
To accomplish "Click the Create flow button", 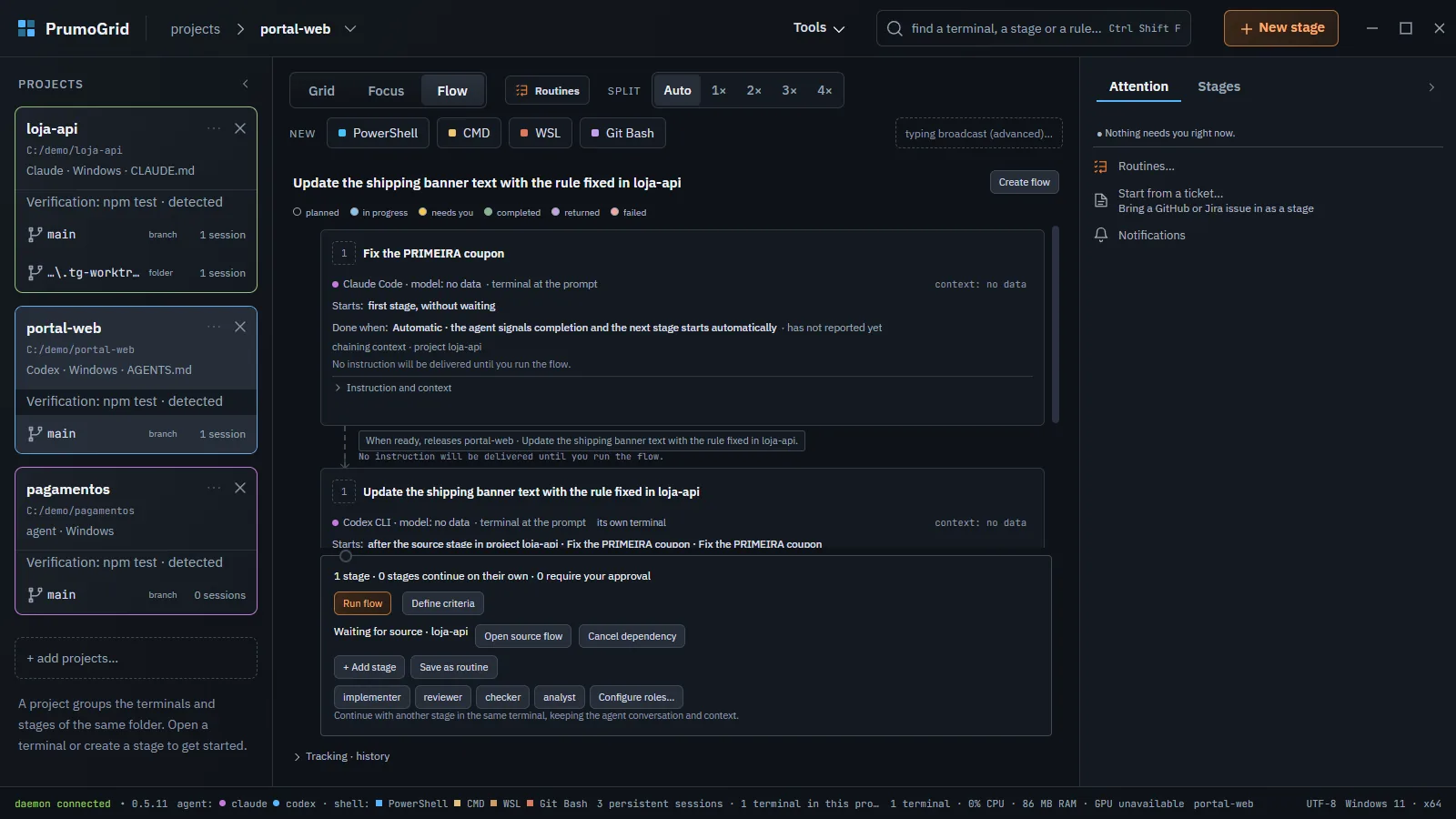I will pyautogui.click(x=1025, y=182).
